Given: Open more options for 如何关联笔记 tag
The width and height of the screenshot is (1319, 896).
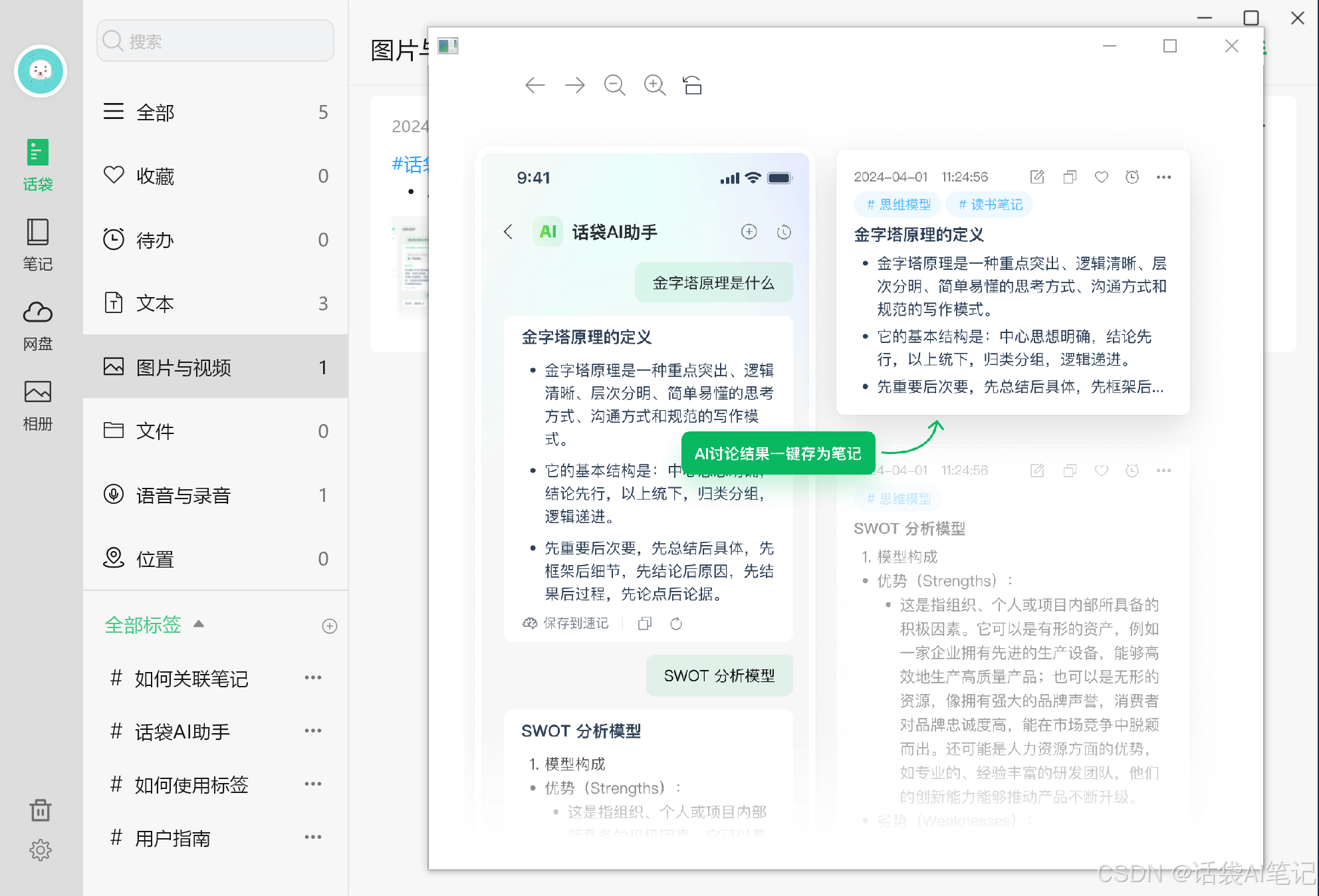Looking at the screenshot, I should (x=312, y=678).
